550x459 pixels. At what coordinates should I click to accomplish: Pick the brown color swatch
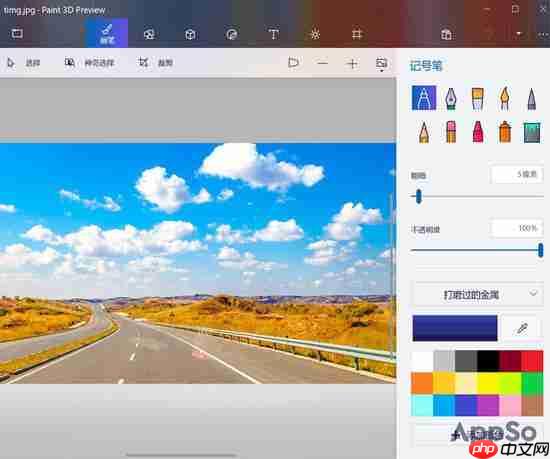click(x=532, y=405)
